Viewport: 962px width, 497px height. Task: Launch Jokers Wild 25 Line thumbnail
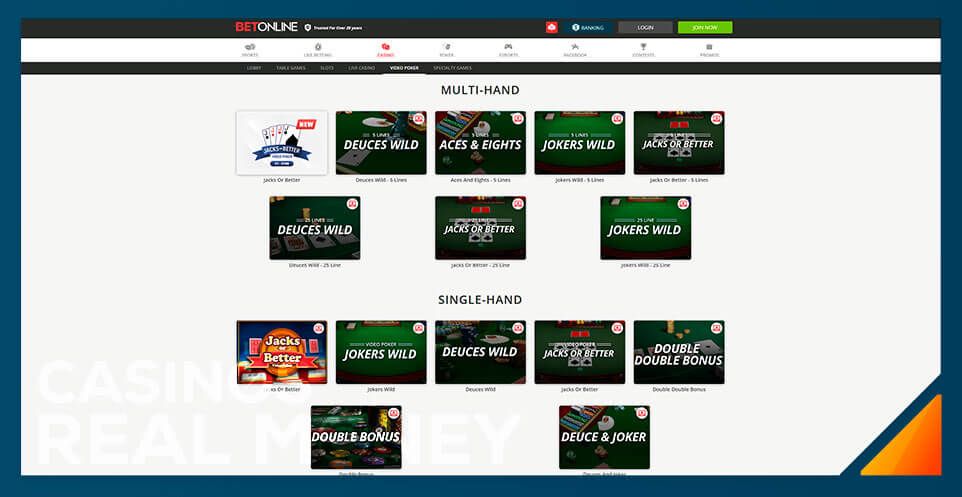click(x=646, y=228)
